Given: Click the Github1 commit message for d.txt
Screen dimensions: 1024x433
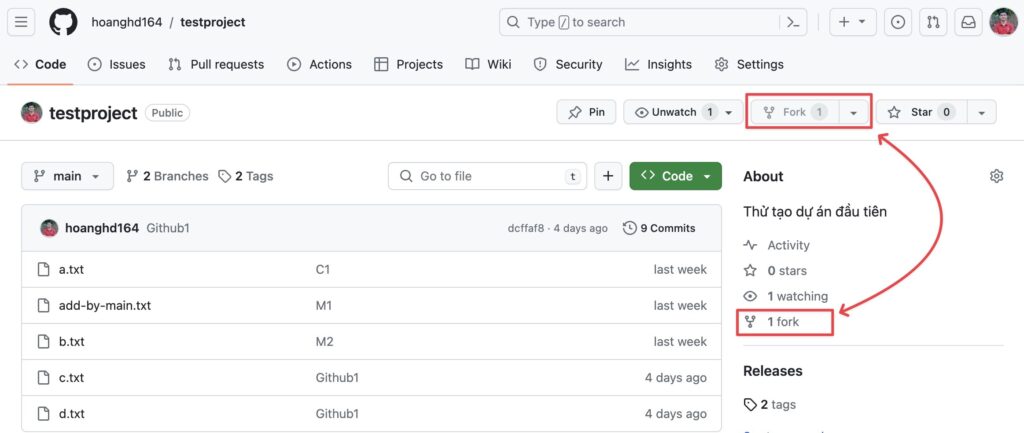Looking at the screenshot, I should pyautogui.click(x=337, y=413).
